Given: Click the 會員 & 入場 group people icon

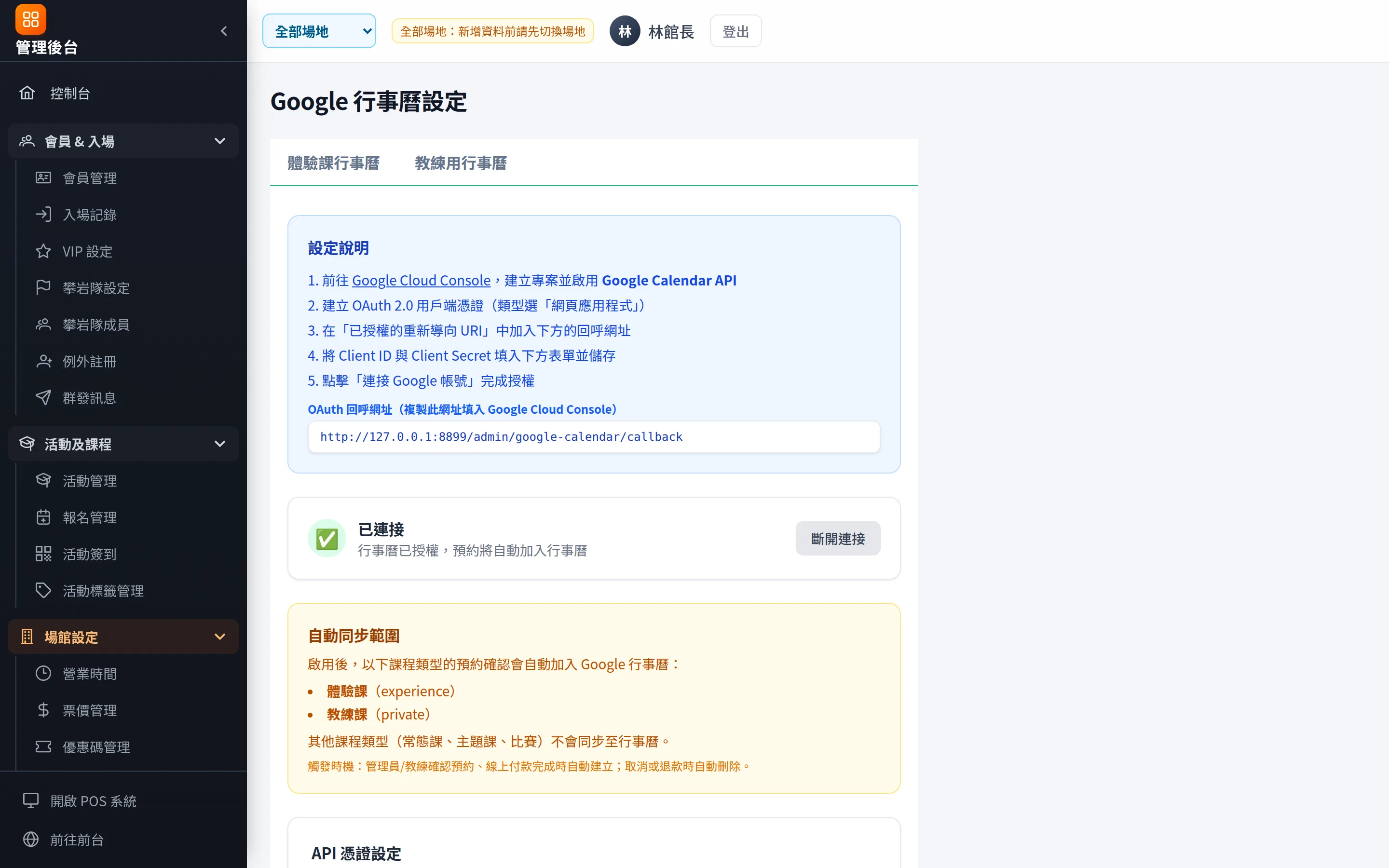Looking at the screenshot, I should tap(27, 141).
